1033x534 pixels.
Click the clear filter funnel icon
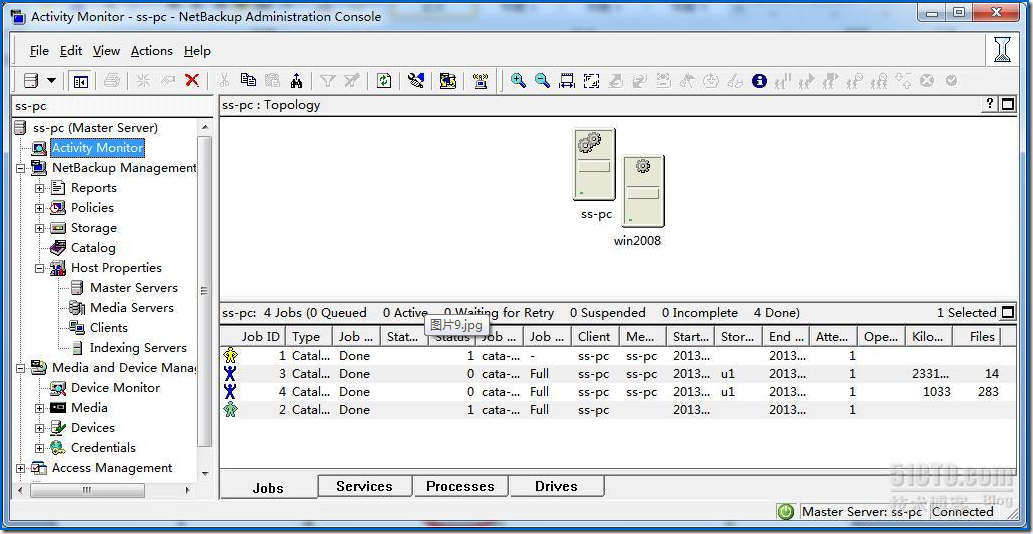352,80
